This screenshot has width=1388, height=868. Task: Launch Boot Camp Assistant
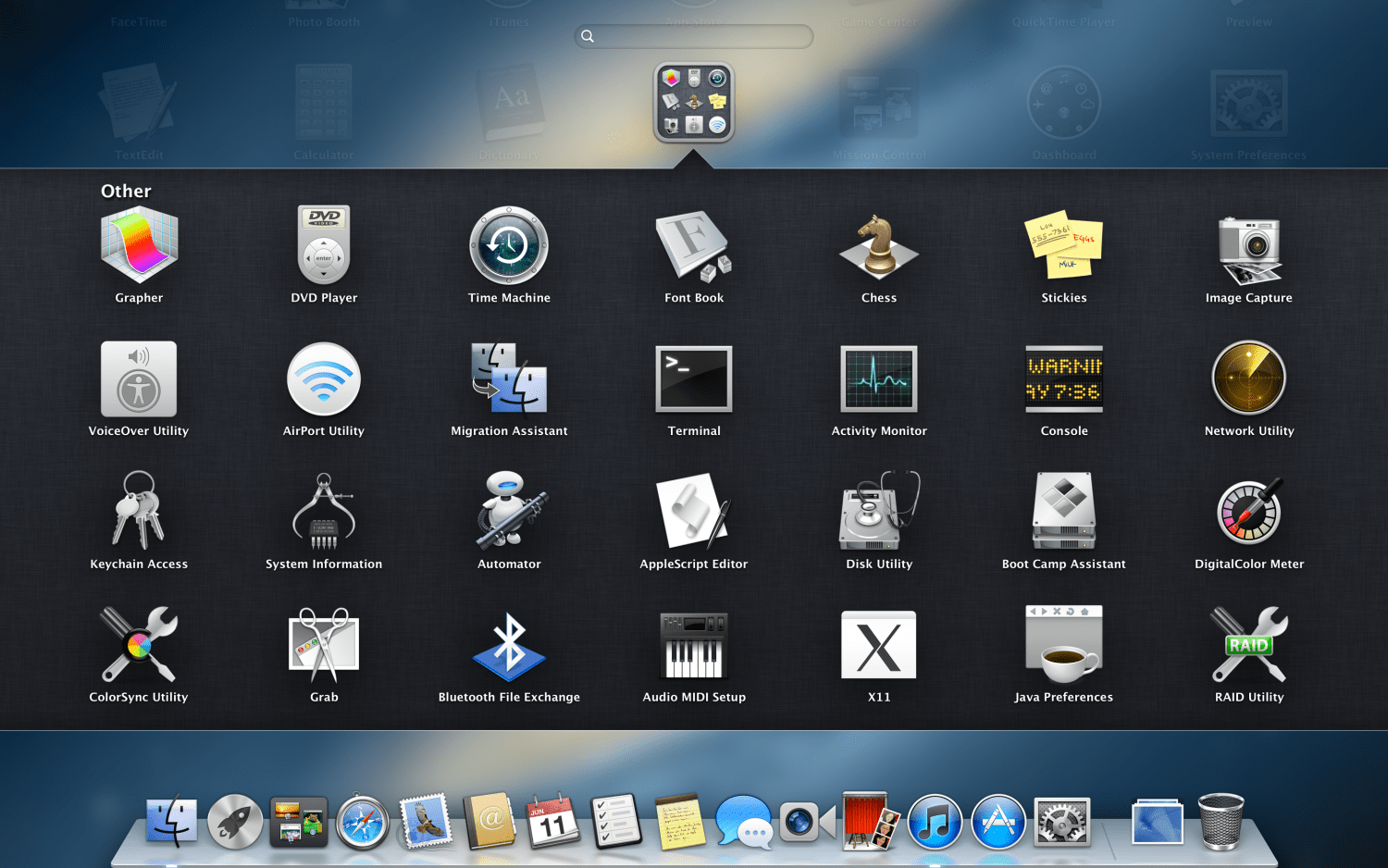(x=1064, y=512)
